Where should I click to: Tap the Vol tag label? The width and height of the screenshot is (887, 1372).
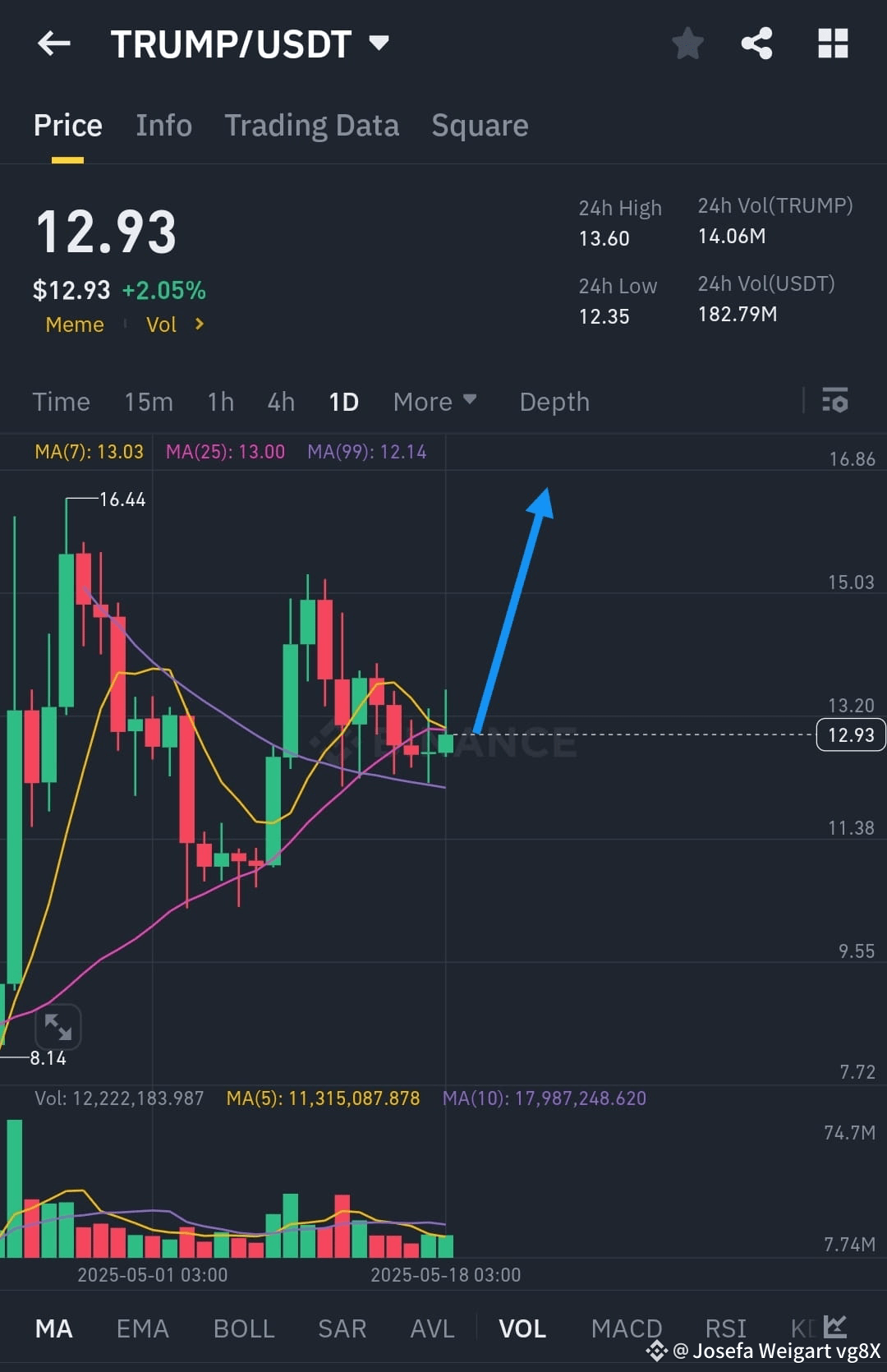point(162,325)
